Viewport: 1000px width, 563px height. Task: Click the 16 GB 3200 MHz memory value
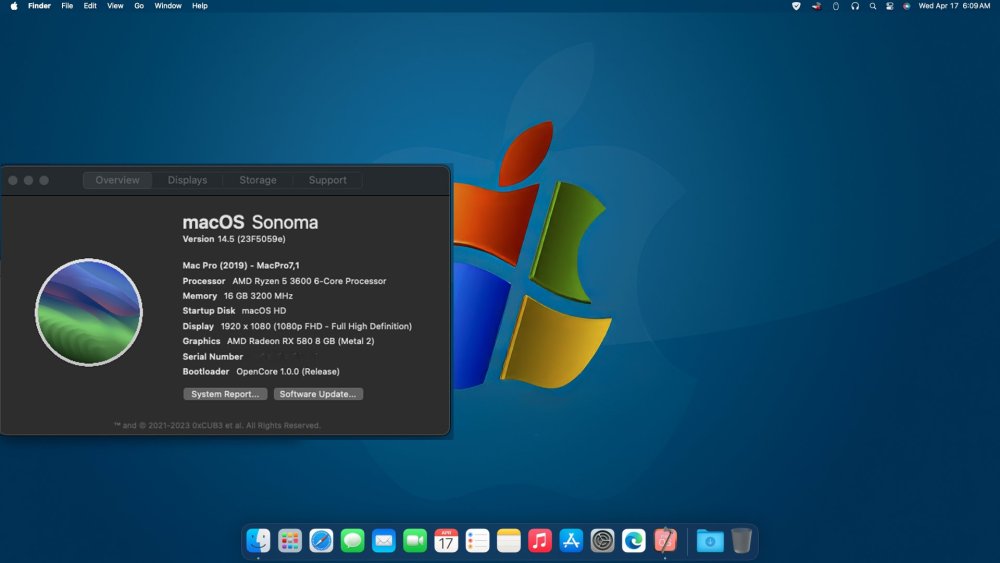[x=258, y=296]
